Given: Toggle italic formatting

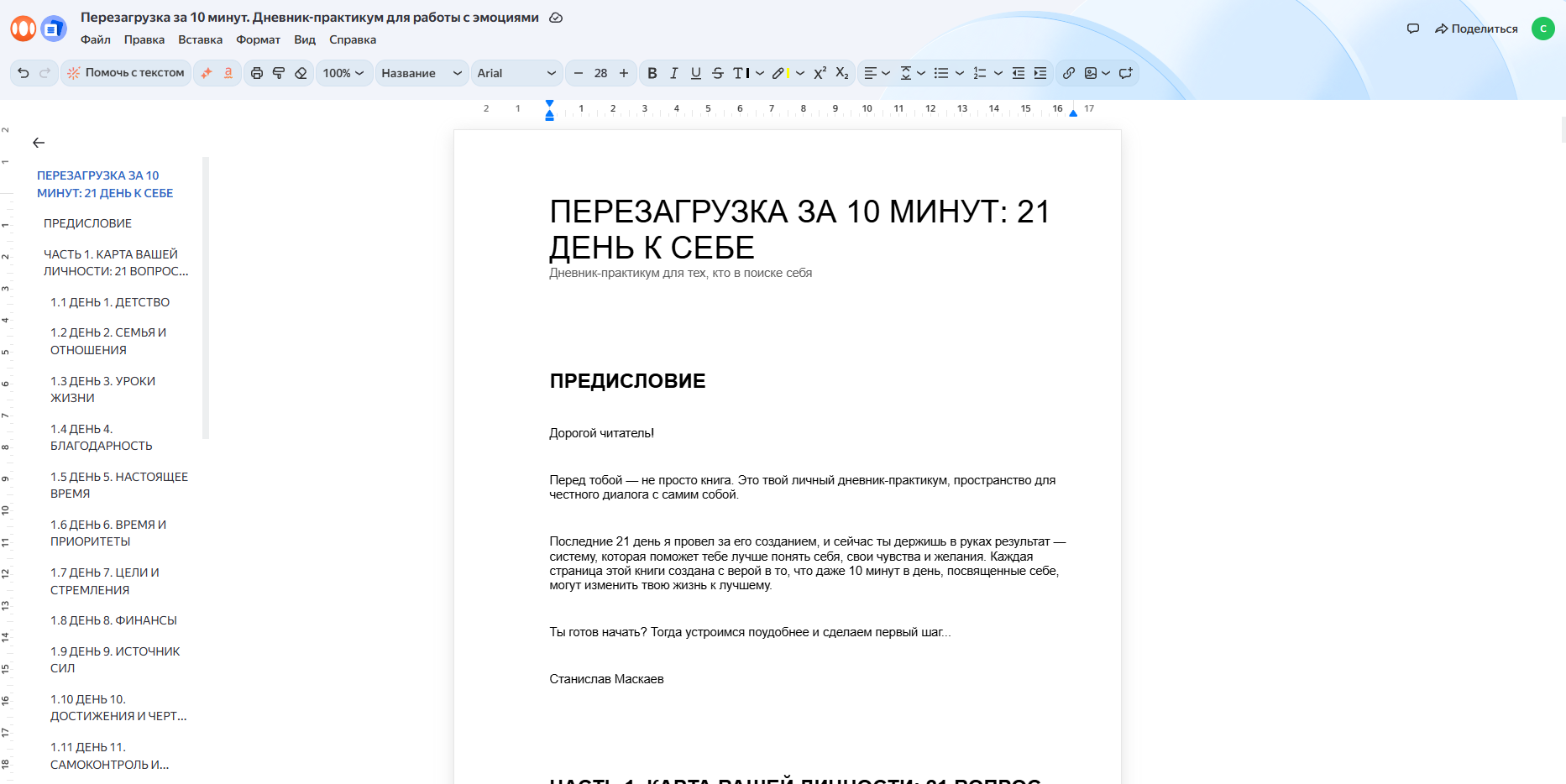Looking at the screenshot, I should point(673,73).
